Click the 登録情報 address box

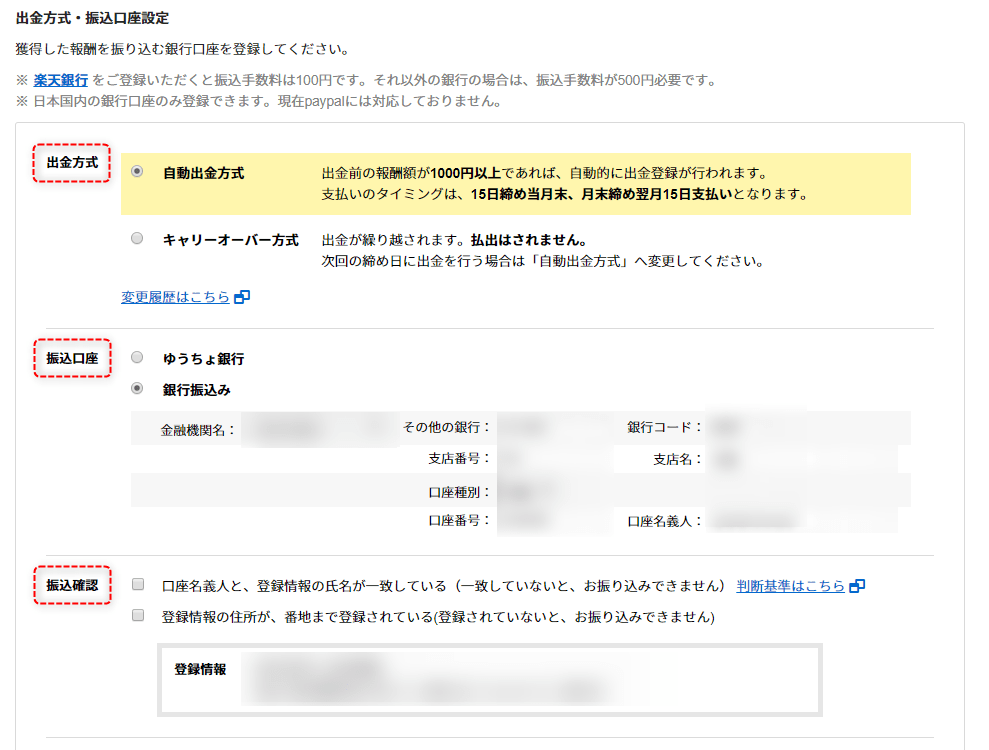(x=489, y=679)
